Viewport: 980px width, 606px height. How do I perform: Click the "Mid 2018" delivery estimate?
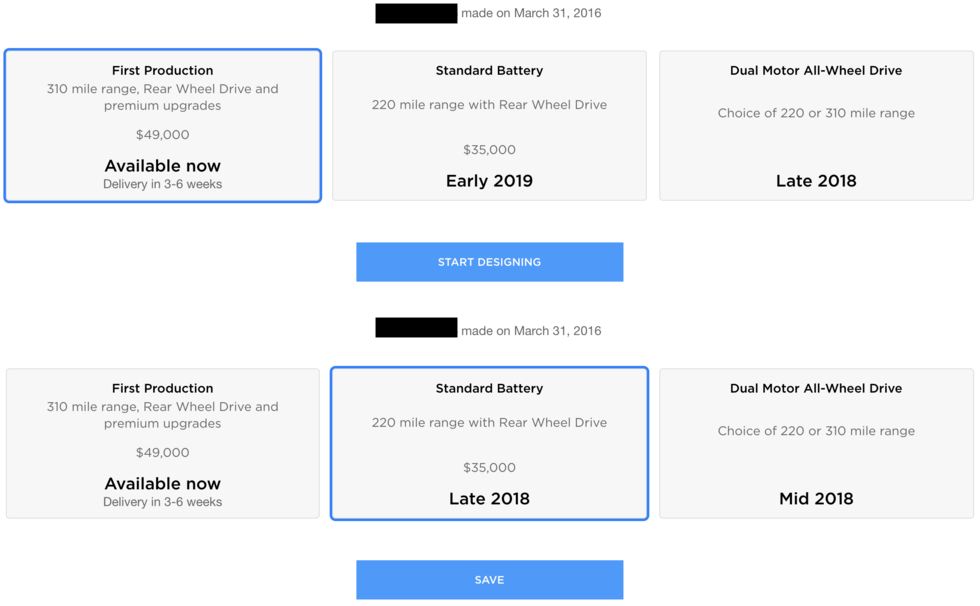pyautogui.click(x=816, y=499)
